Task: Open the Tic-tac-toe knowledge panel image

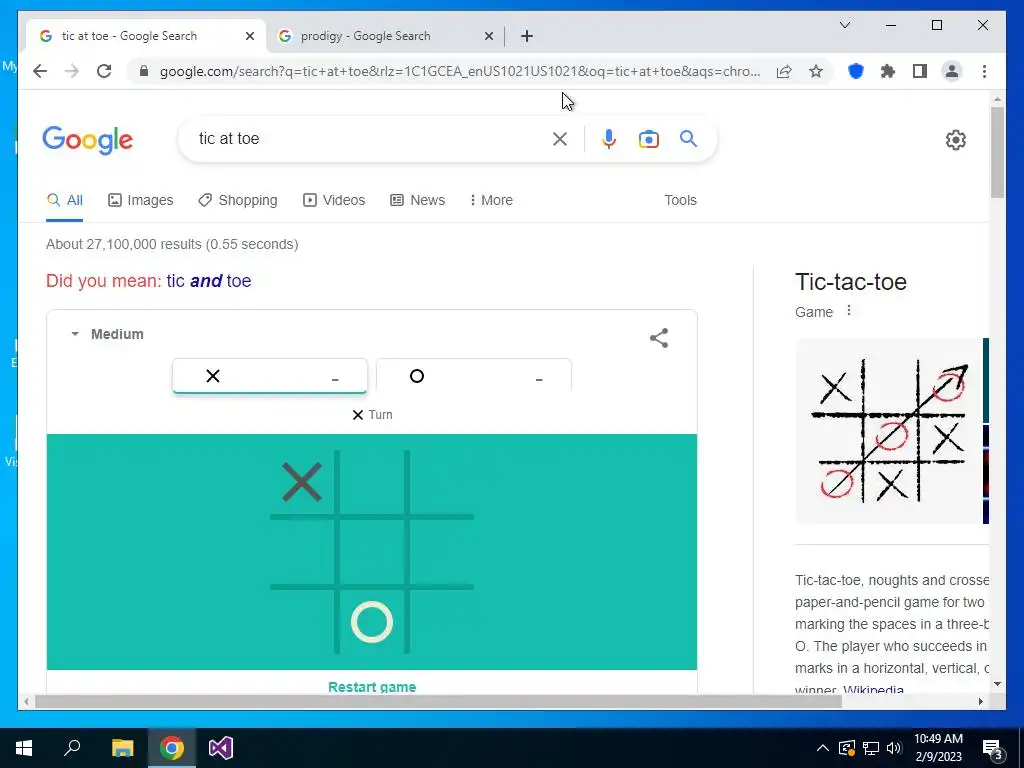Action: click(x=889, y=431)
